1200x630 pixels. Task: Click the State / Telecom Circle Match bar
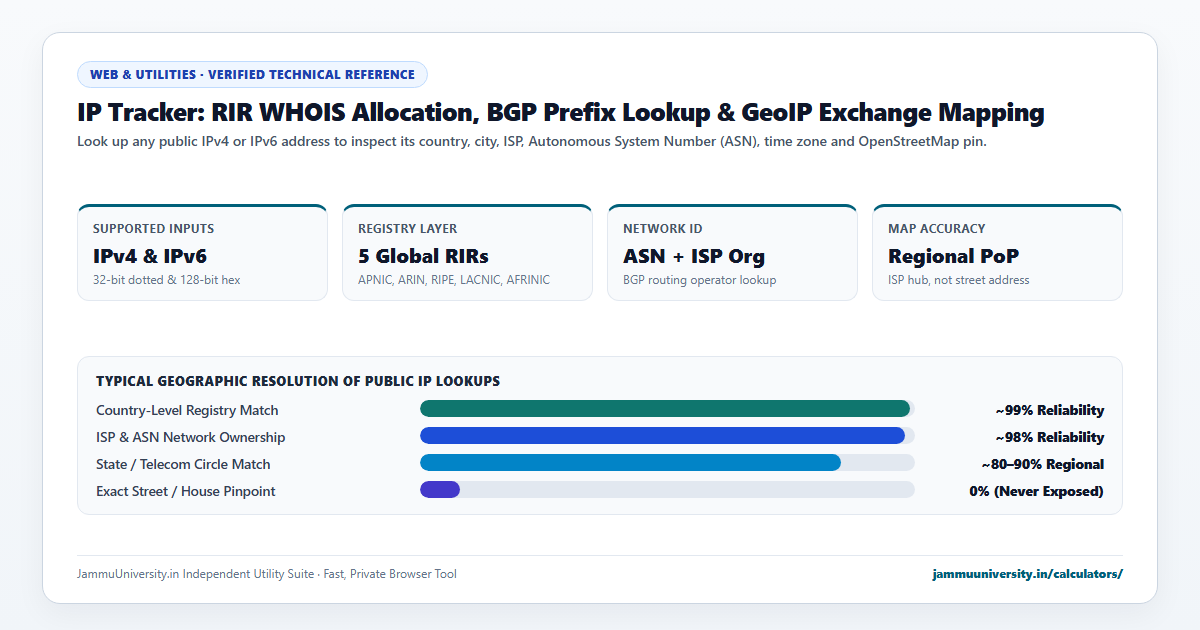click(630, 462)
